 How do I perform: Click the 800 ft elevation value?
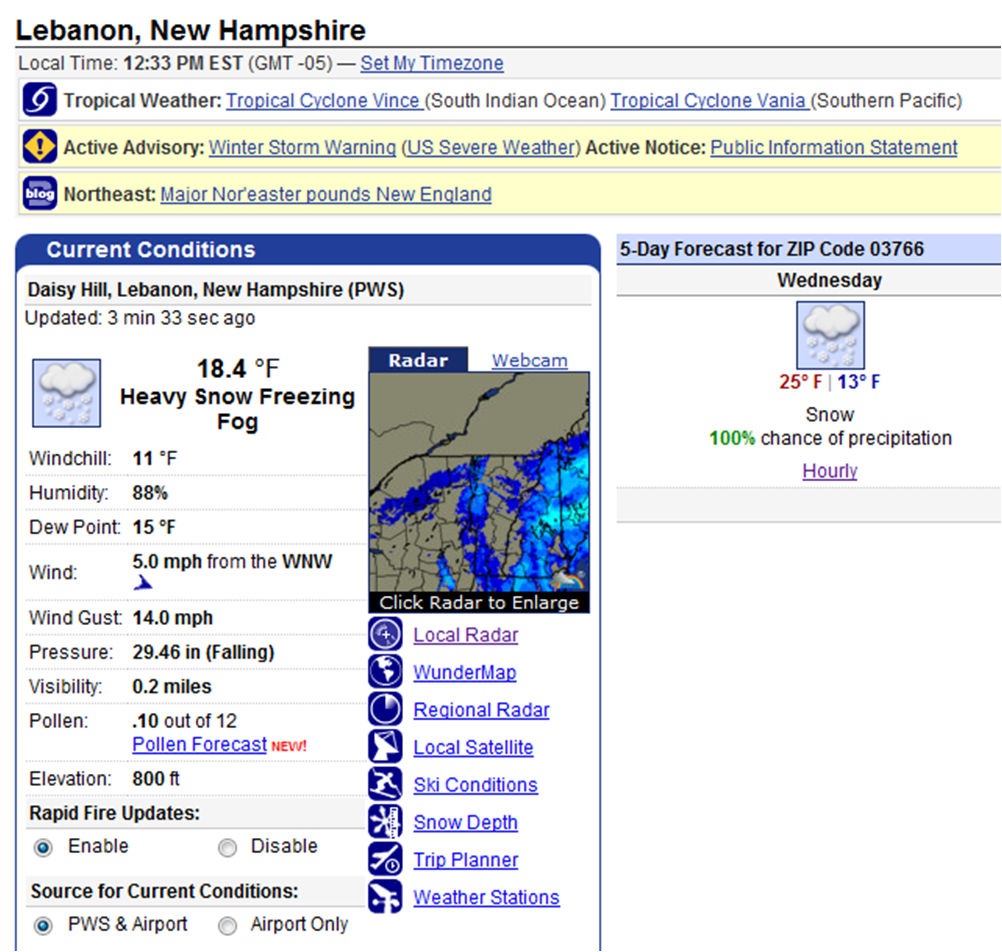click(156, 779)
